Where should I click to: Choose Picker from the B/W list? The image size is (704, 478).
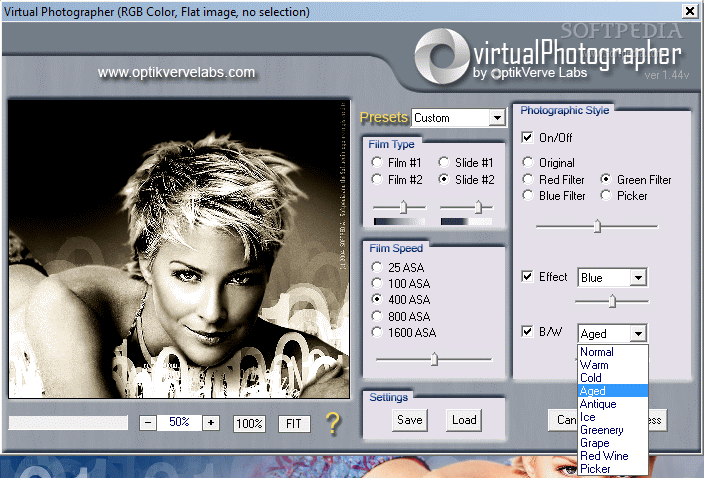pyautogui.click(x=613, y=469)
